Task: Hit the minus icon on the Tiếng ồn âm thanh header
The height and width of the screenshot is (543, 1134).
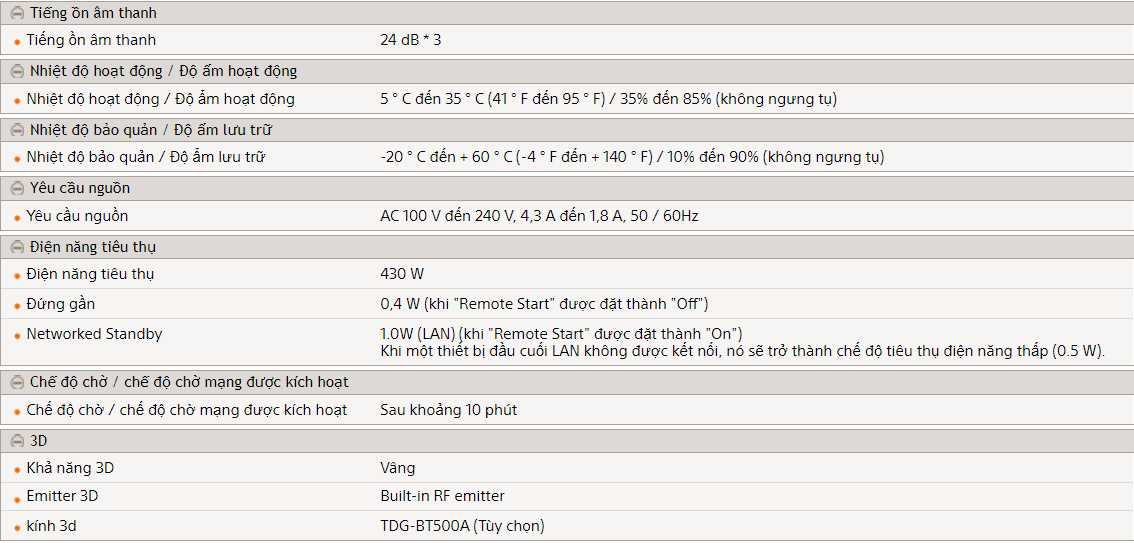Action: click(17, 14)
